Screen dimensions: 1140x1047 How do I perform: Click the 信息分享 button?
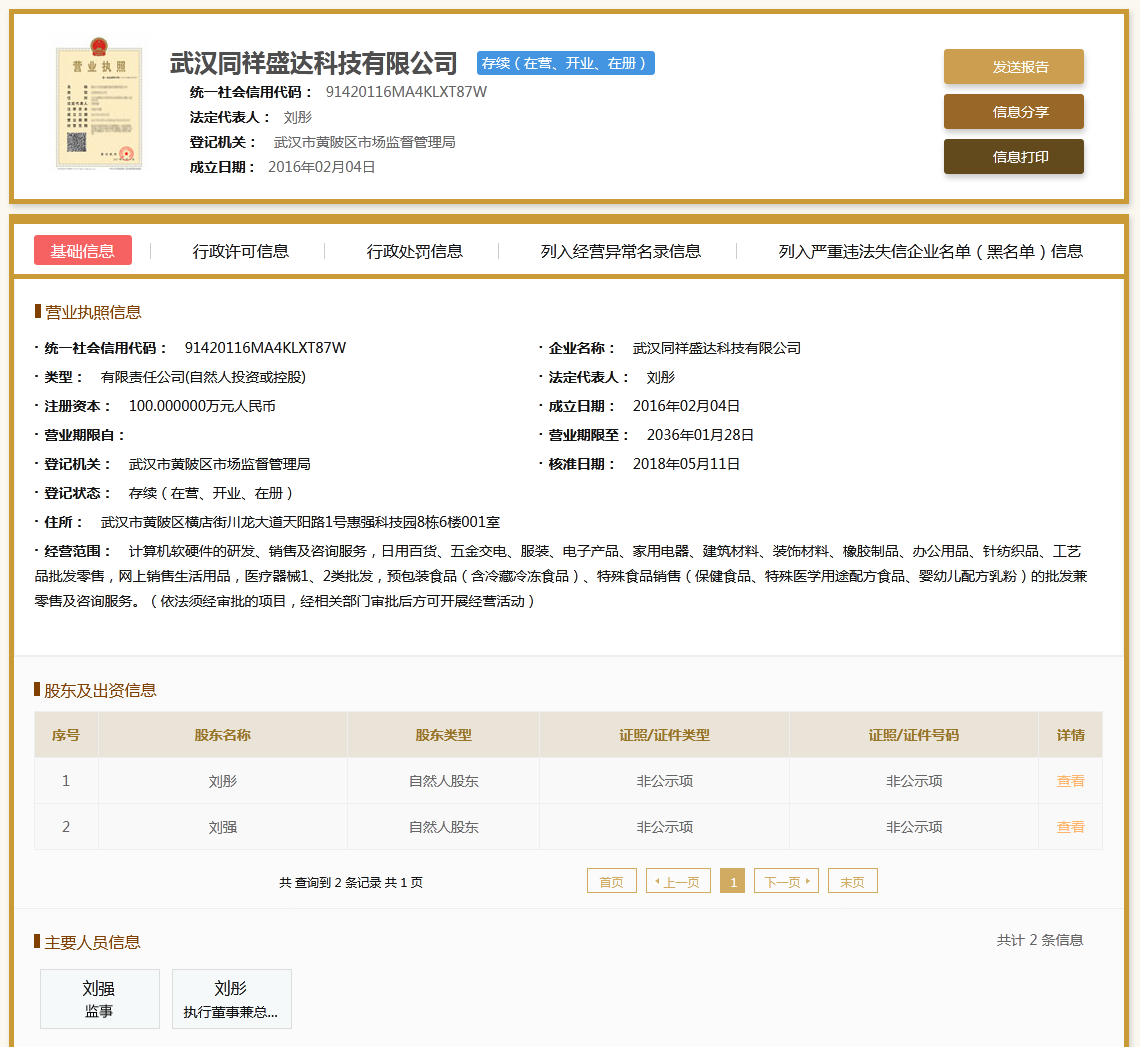[1014, 112]
